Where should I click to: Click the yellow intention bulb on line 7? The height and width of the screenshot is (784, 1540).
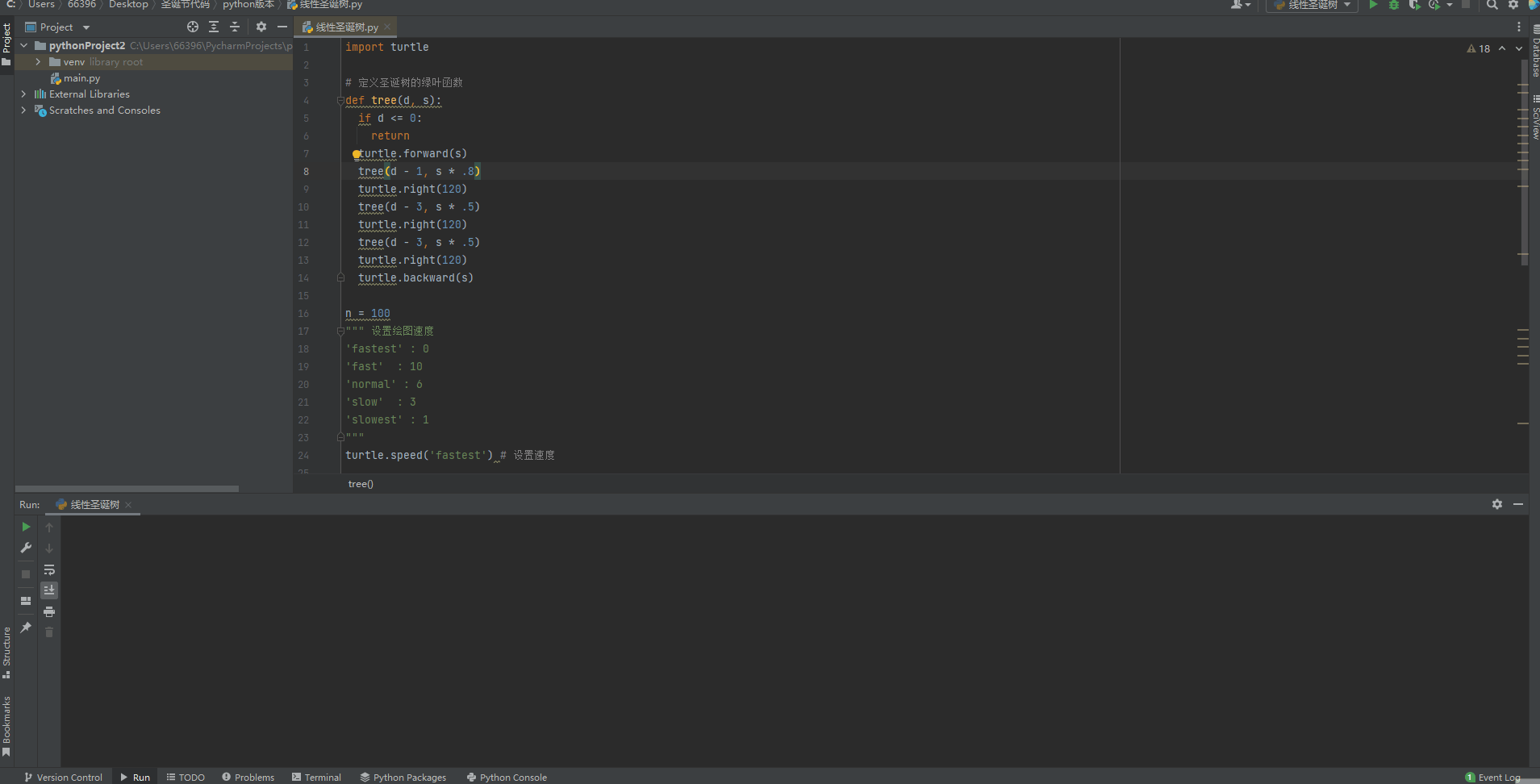point(356,154)
